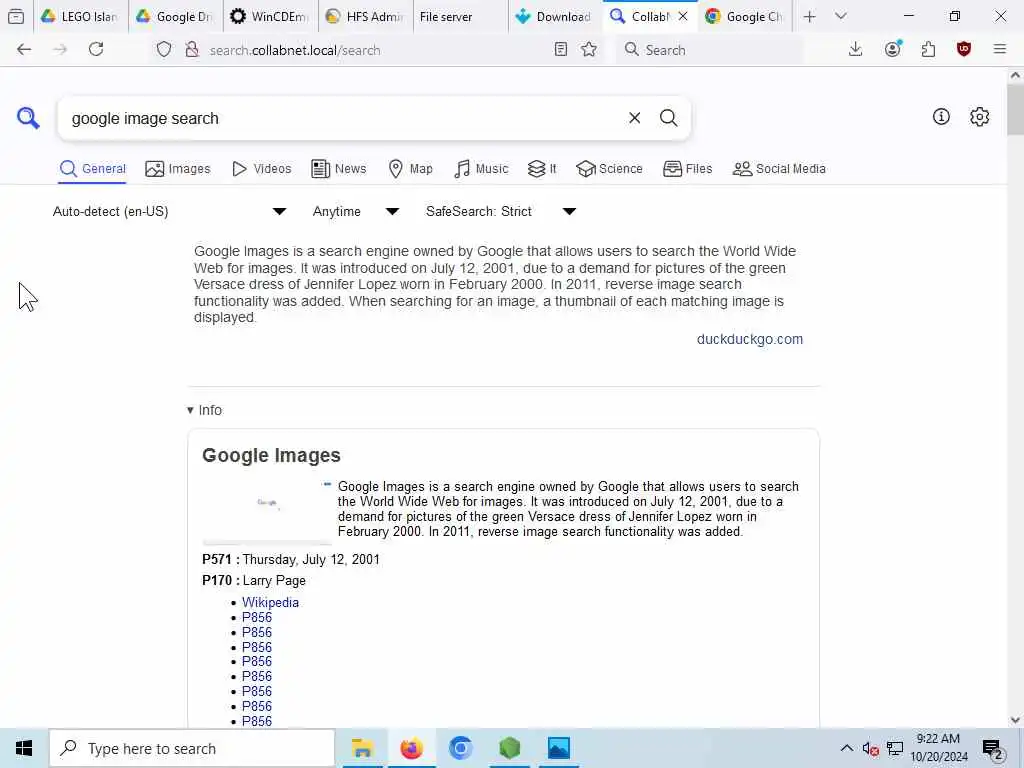
Task: Select the Files search category
Action: [x=687, y=169]
